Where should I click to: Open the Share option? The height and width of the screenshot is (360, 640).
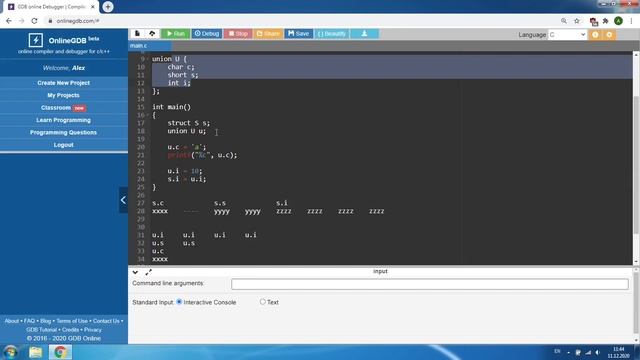pos(268,34)
